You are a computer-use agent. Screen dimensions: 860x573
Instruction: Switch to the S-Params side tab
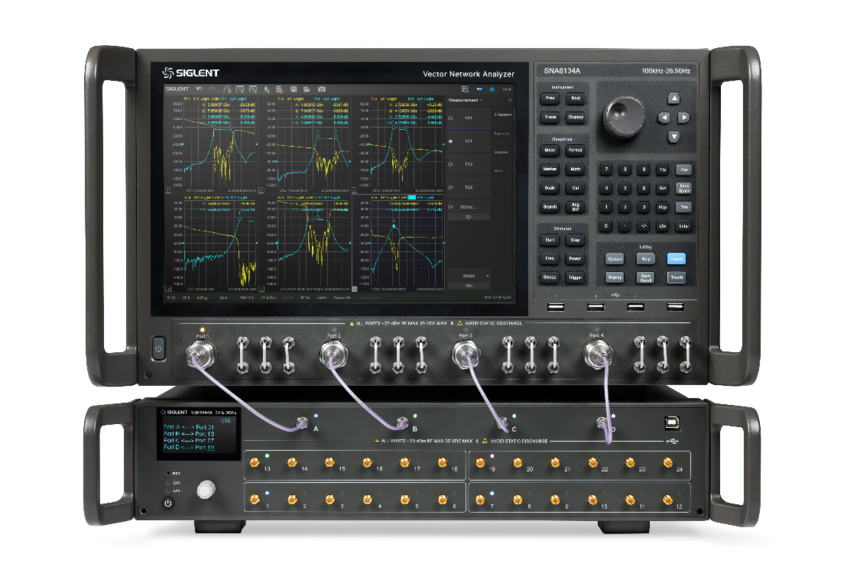coord(502,115)
